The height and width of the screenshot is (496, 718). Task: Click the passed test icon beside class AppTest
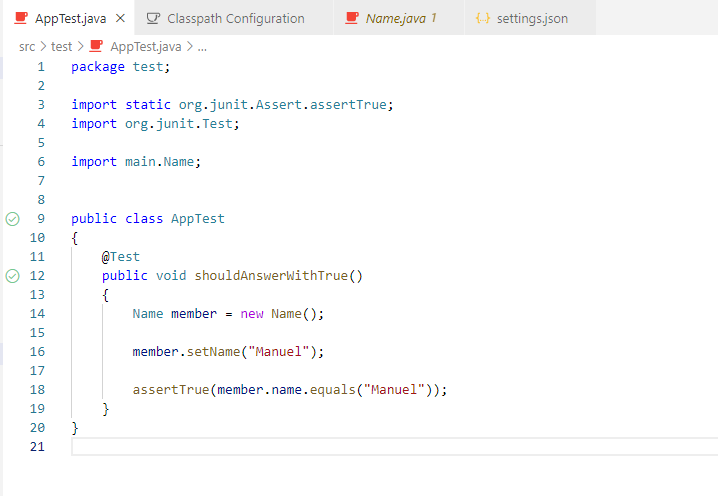click(13, 219)
